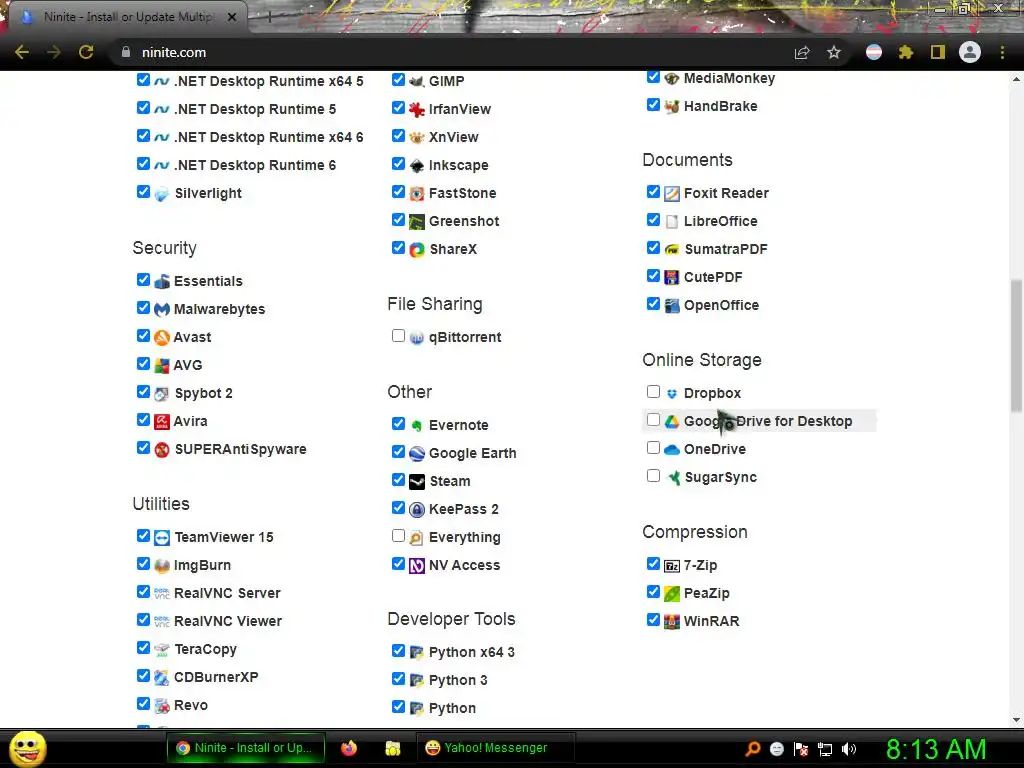Open the Extensions puzzle icon

[905, 52]
